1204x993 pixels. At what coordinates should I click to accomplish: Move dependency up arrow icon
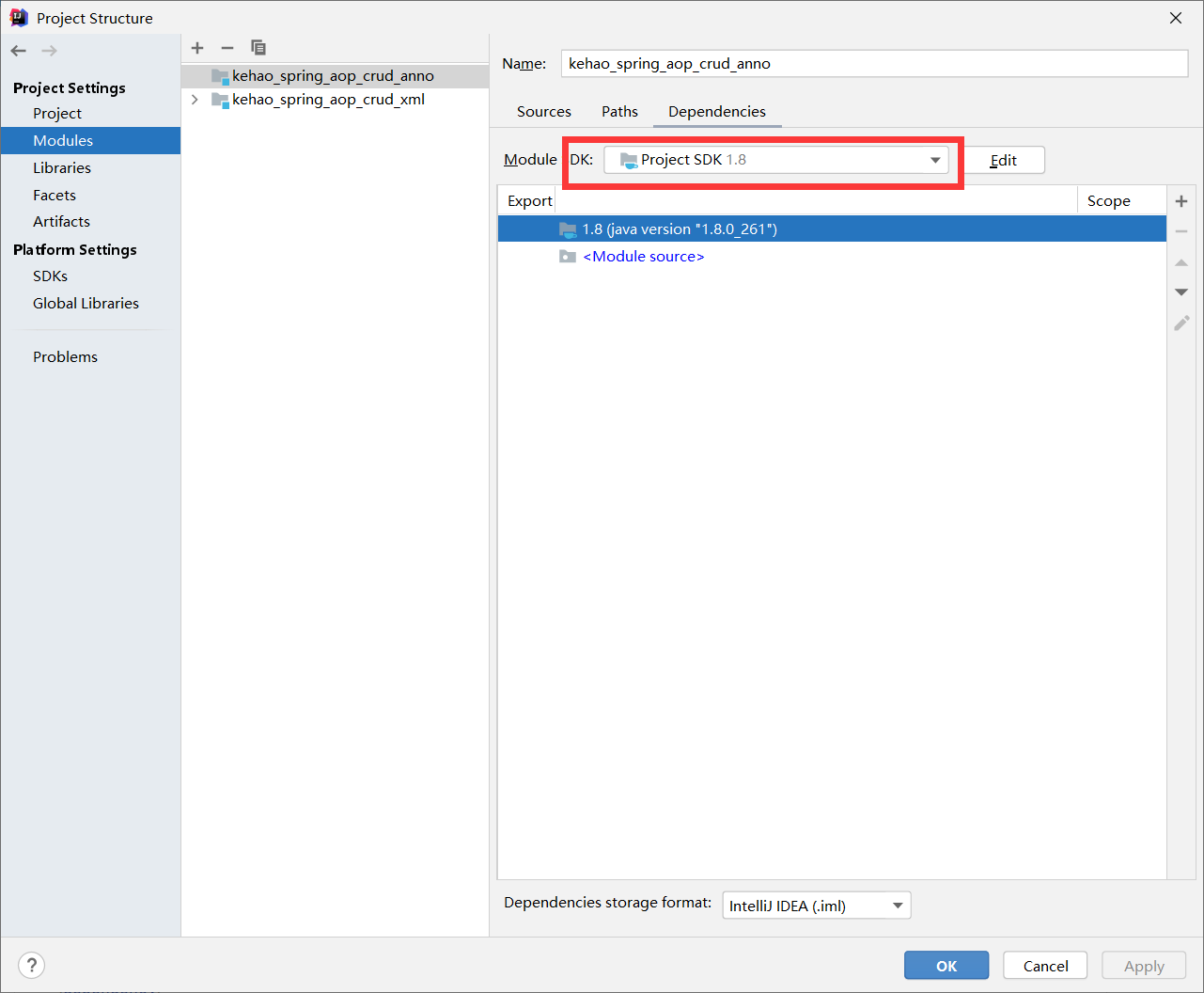tap(1181, 262)
